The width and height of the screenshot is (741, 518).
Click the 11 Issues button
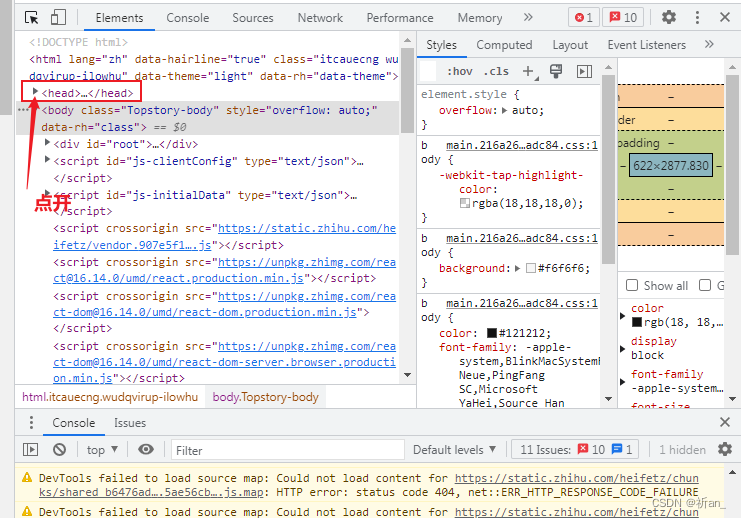[575, 449]
